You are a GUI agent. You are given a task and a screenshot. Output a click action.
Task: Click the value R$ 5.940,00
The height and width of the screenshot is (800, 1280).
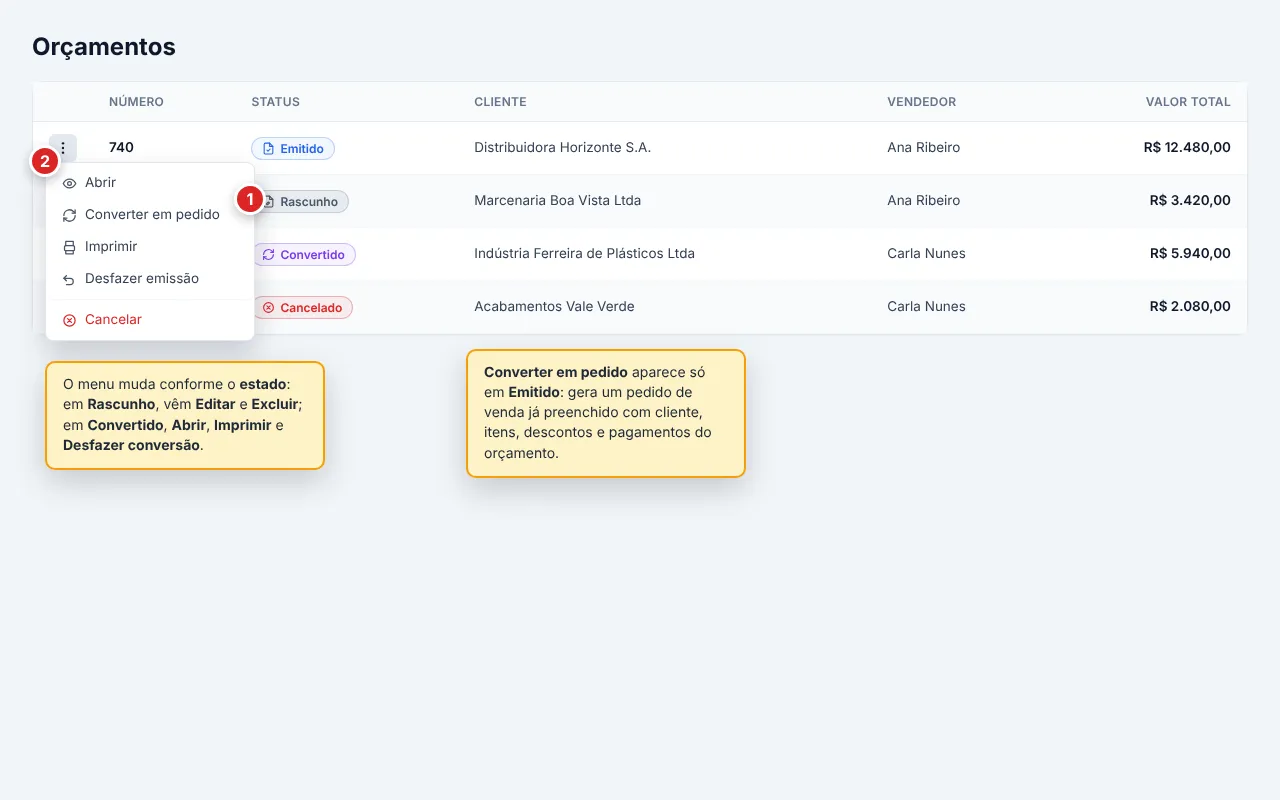pyautogui.click(x=1190, y=254)
